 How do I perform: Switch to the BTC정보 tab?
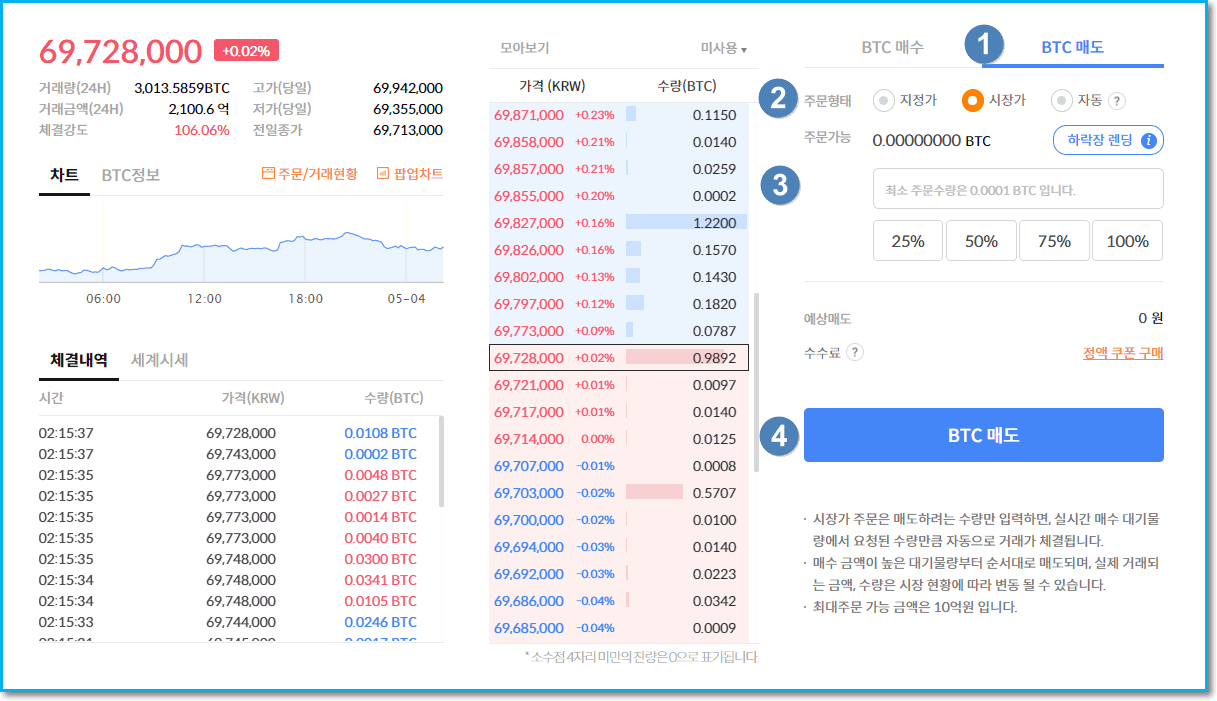[x=130, y=175]
